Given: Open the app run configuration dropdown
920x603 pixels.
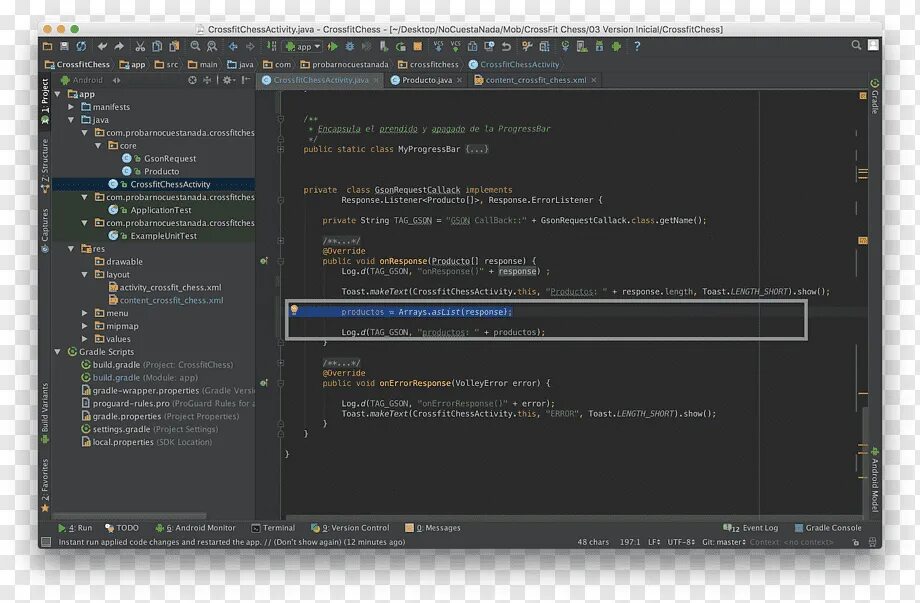Looking at the screenshot, I should (x=303, y=46).
